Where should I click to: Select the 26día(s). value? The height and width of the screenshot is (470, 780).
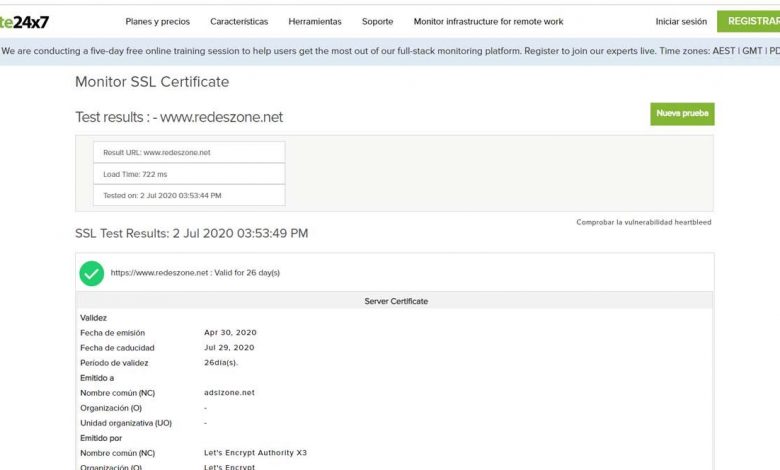(221, 363)
